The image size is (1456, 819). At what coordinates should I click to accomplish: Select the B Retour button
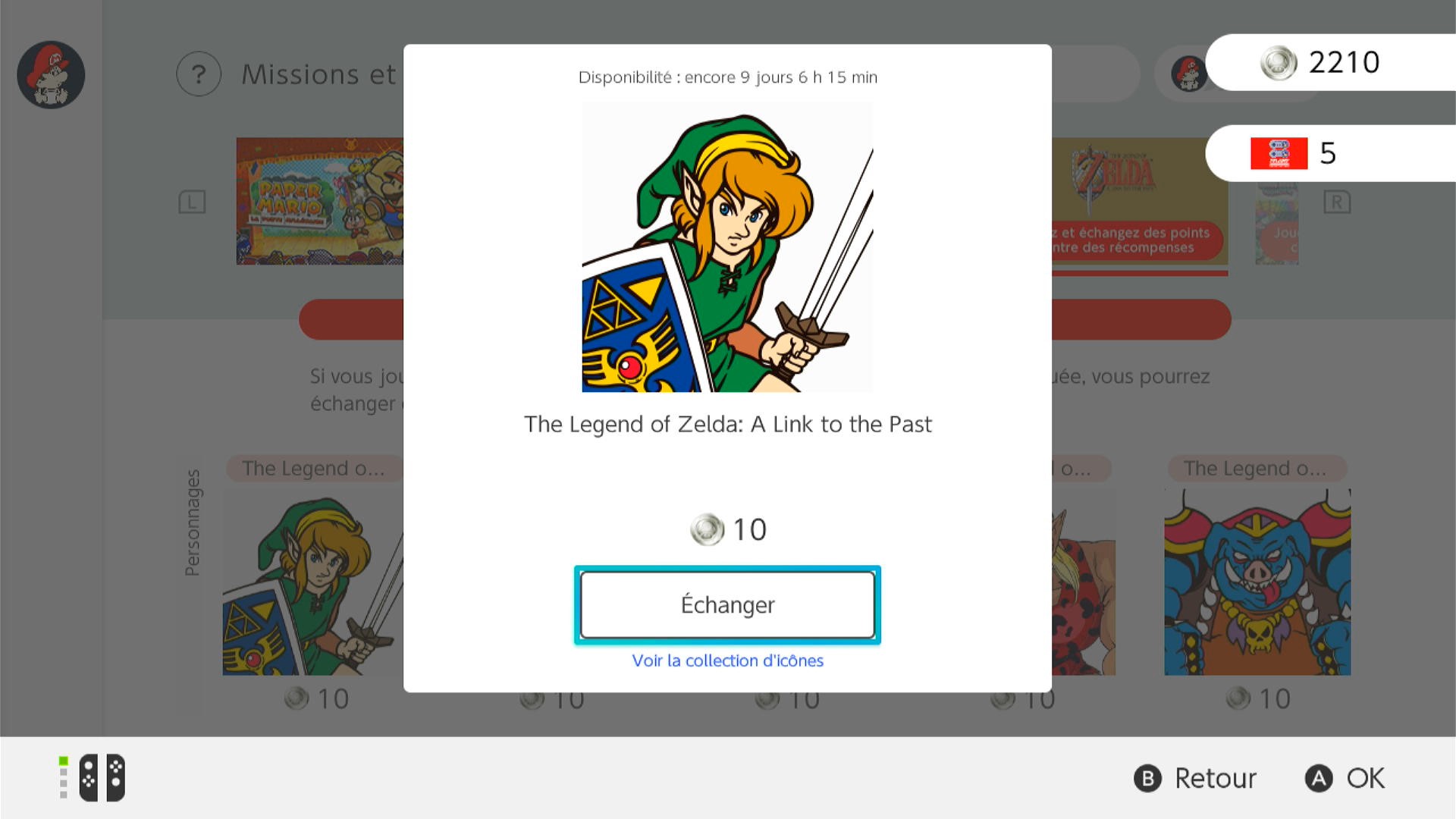[x=1195, y=778]
